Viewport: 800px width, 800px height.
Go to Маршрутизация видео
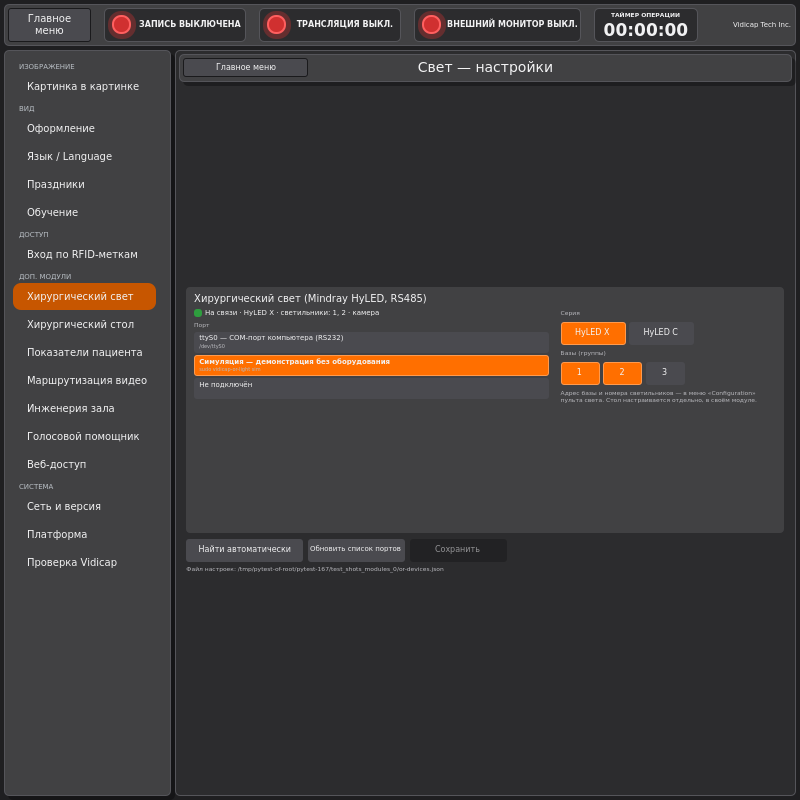[84, 381]
